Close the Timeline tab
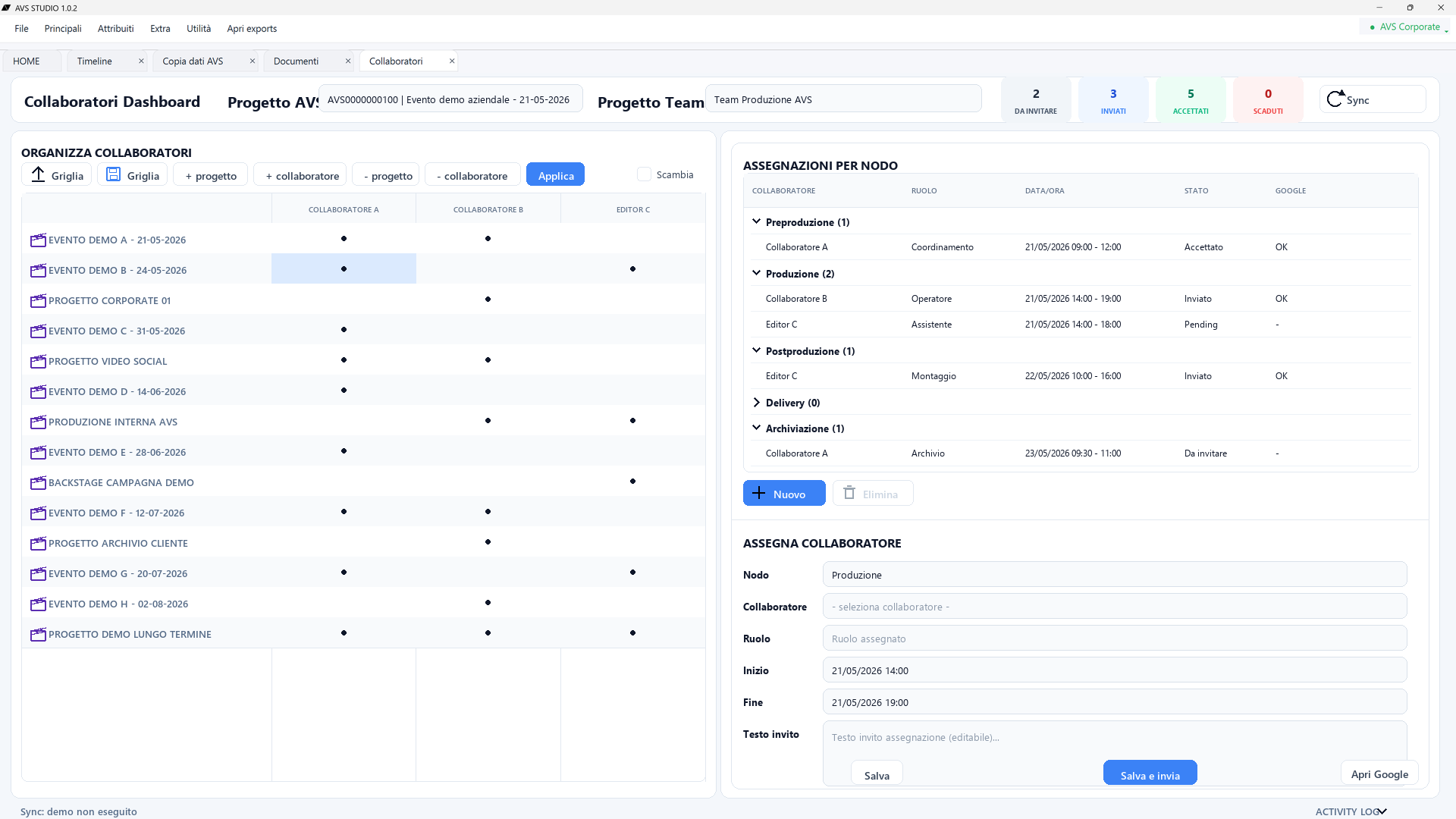The width and height of the screenshot is (1456, 819). [141, 61]
